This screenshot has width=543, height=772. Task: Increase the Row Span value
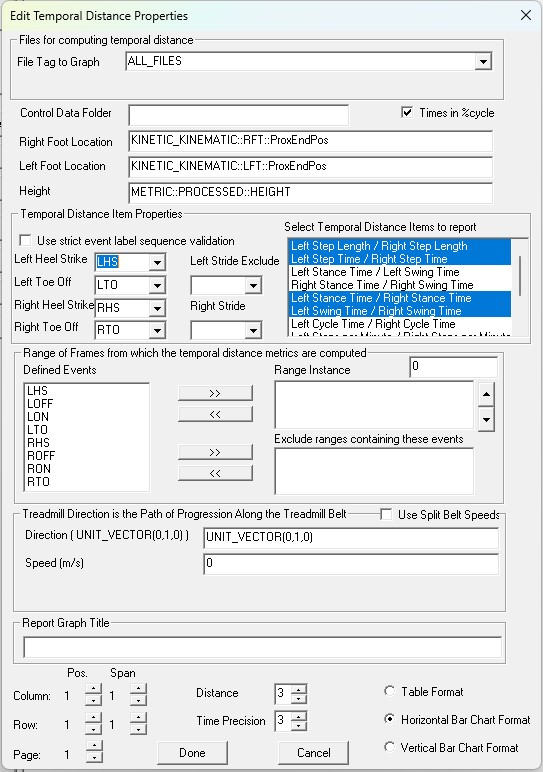[x=138, y=718]
